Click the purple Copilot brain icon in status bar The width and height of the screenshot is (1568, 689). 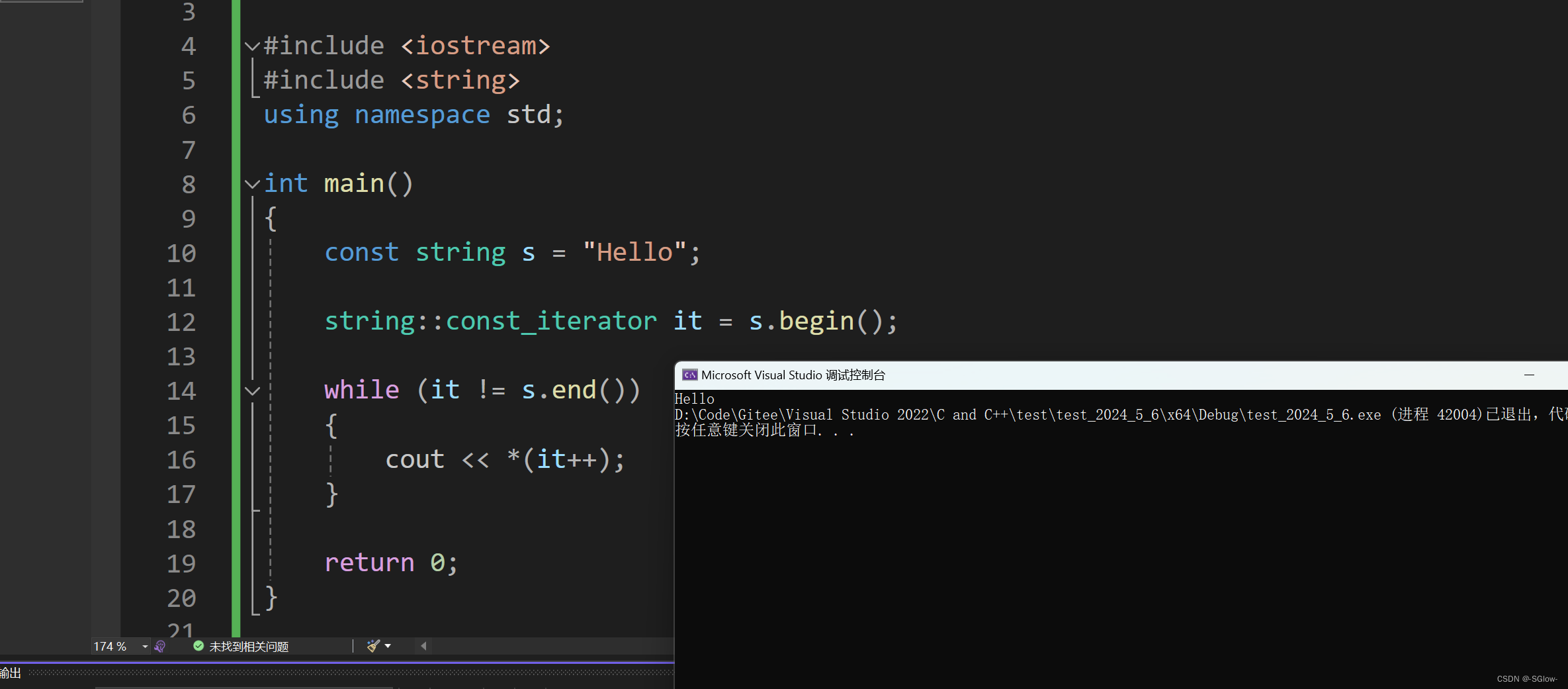160,646
